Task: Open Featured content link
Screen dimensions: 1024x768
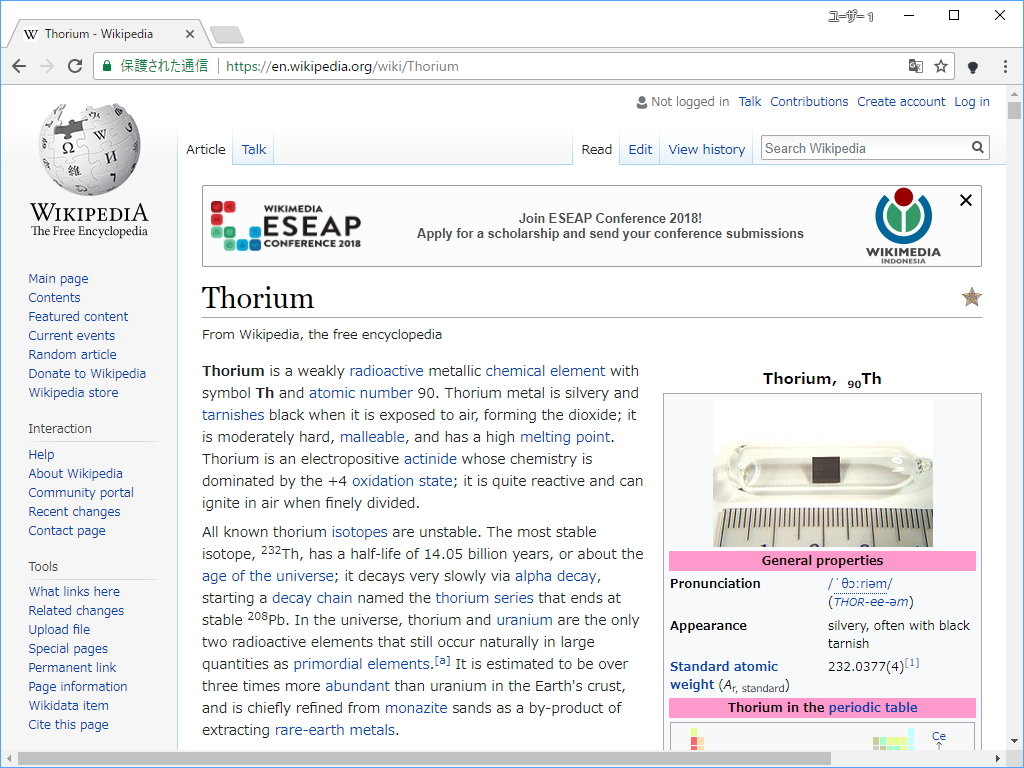Action: coord(78,317)
